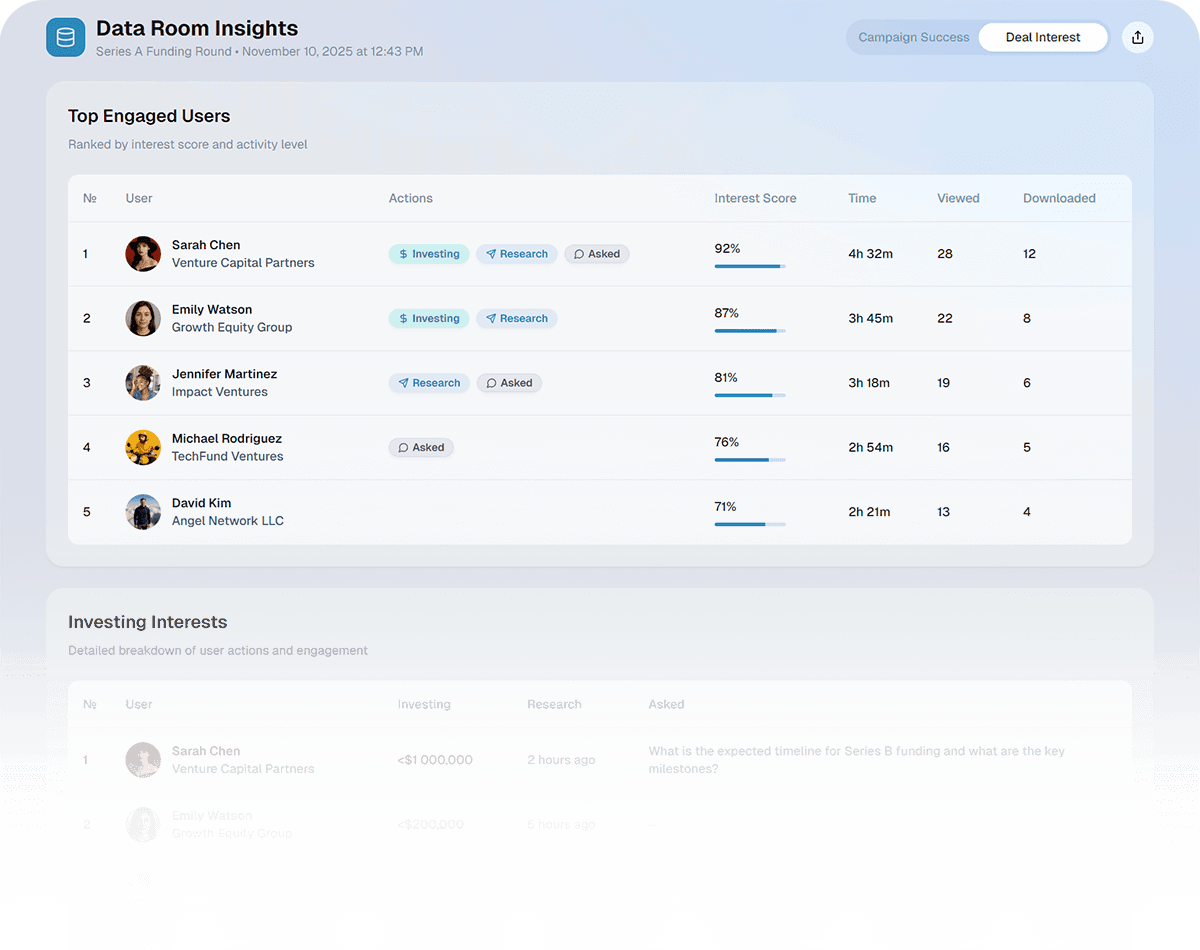Click the 92% interest score progress bar
Screen dimensions: 1200x950
[750, 266]
